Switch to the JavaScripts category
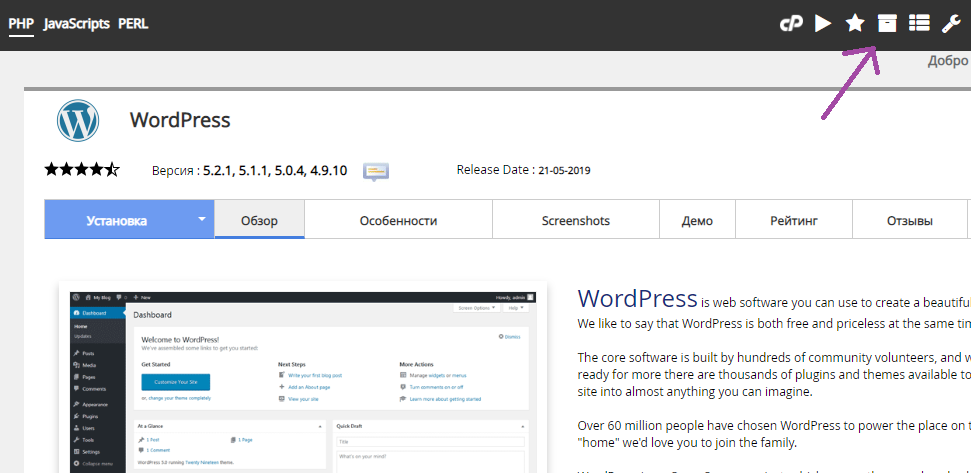Image resolution: width=971 pixels, height=473 pixels. point(76,24)
